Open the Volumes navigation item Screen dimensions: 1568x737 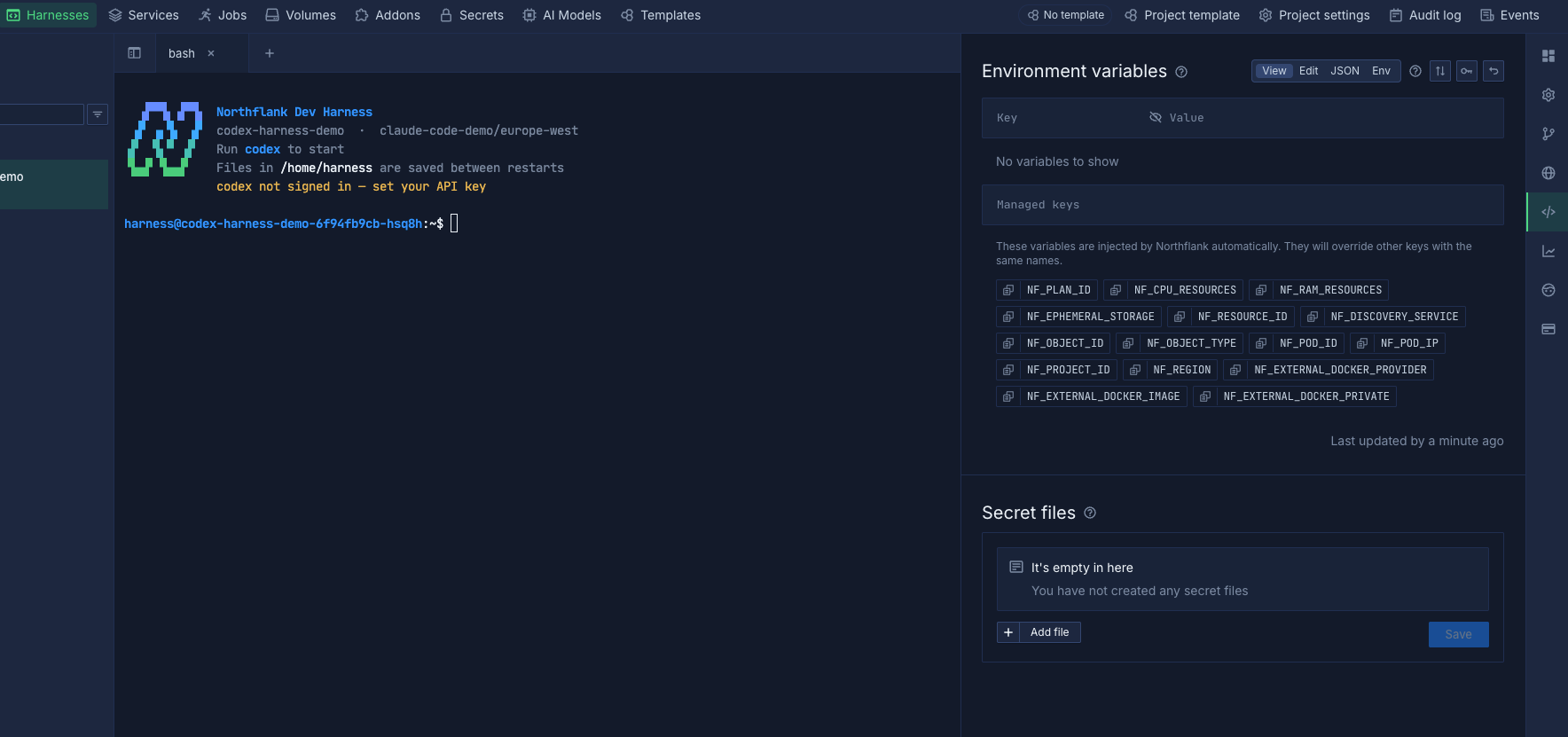pyautogui.click(x=301, y=15)
